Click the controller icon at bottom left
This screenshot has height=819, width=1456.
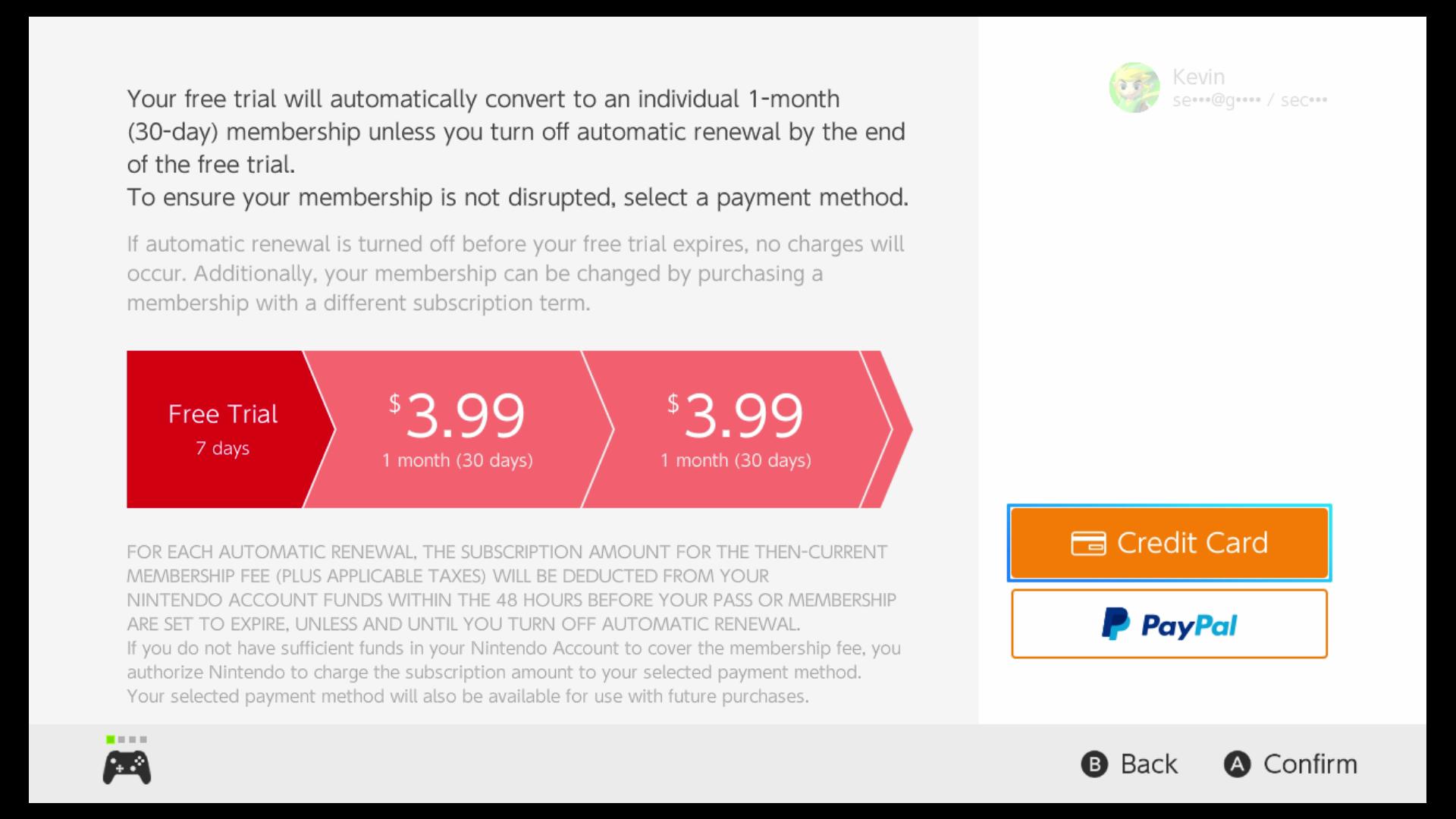tap(127, 767)
